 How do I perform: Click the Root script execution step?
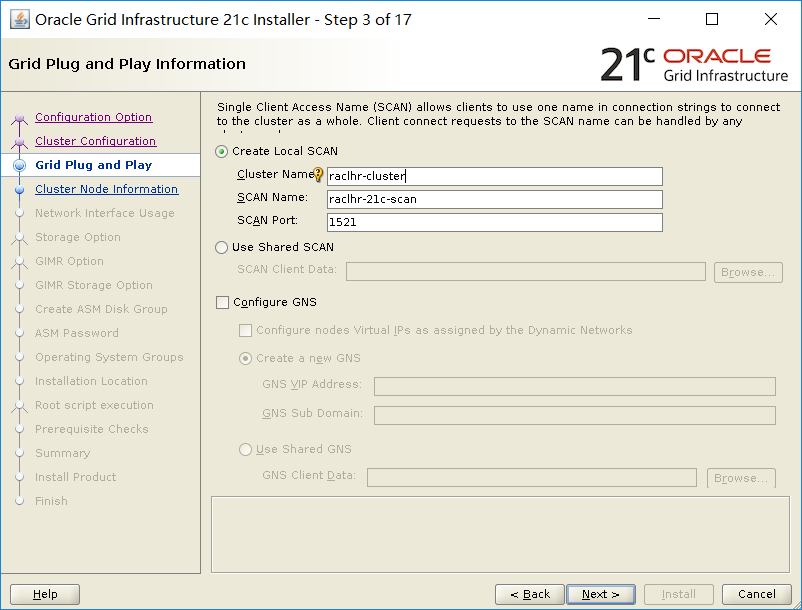(95, 405)
